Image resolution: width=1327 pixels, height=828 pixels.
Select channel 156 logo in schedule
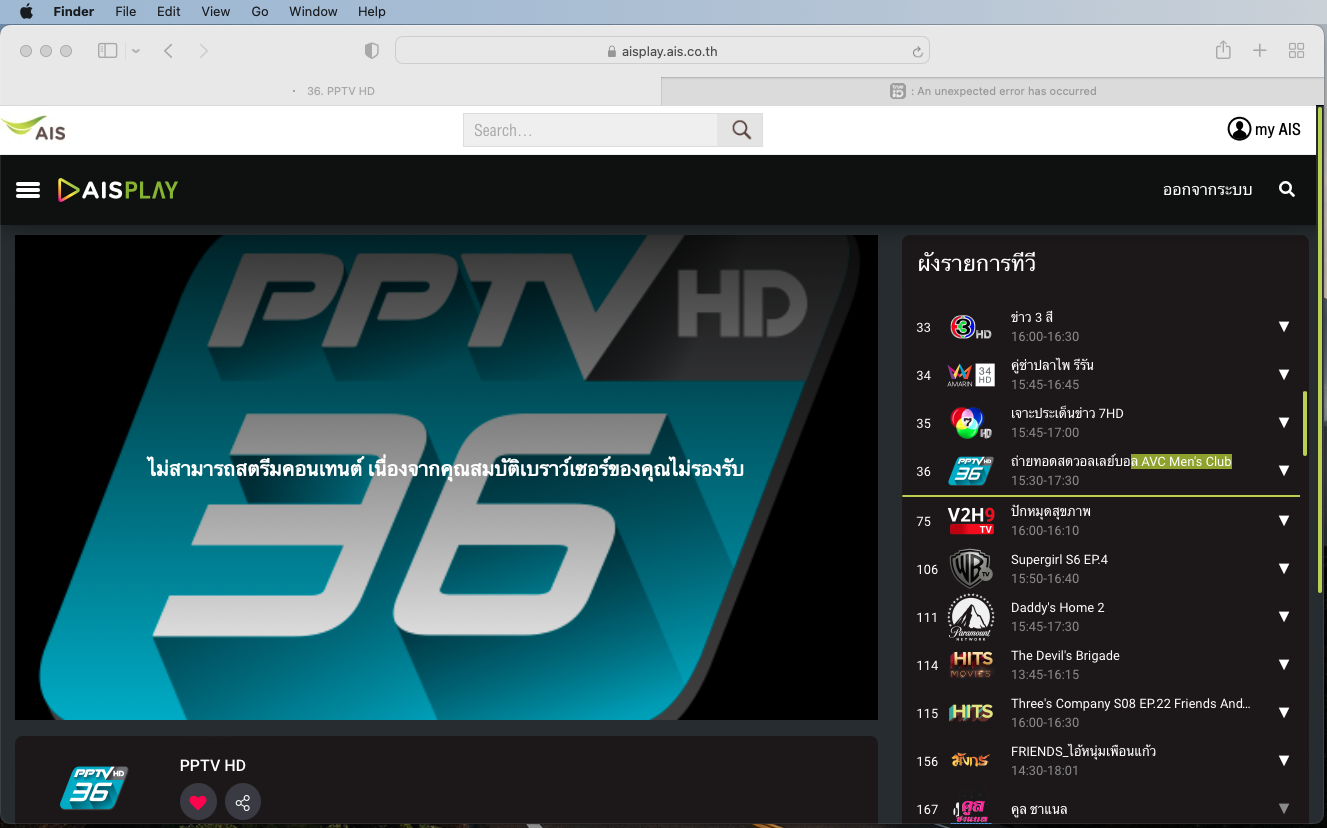click(x=970, y=761)
